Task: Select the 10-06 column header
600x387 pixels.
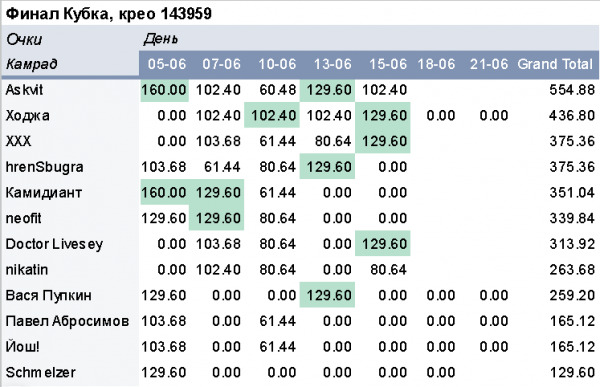Action: 277,64
